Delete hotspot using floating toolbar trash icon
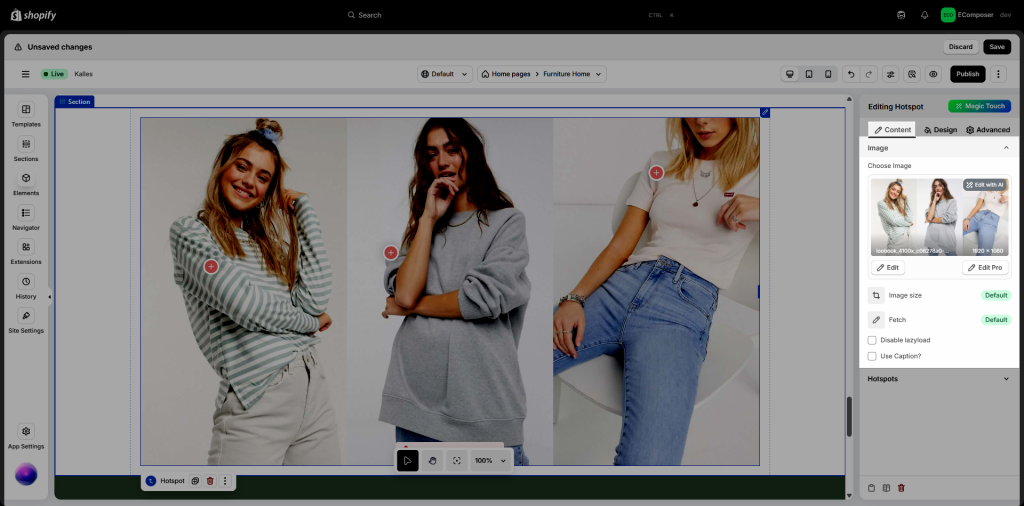 (210, 481)
